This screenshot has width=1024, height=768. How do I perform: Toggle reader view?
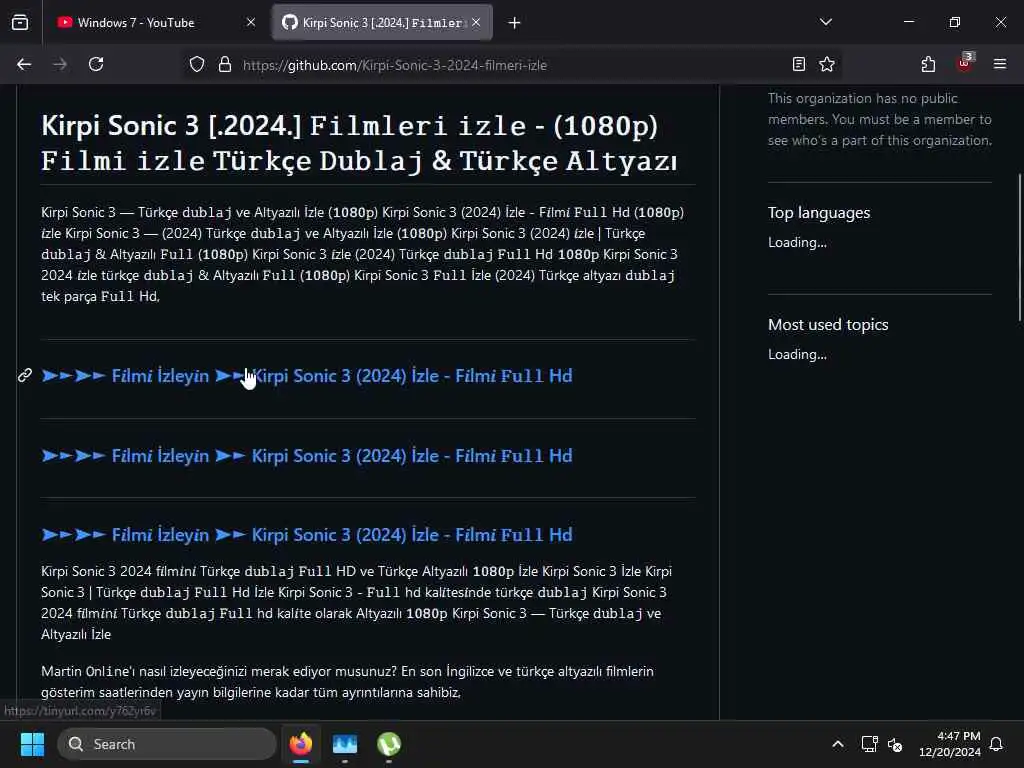pyautogui.click(x=798, y=64)
